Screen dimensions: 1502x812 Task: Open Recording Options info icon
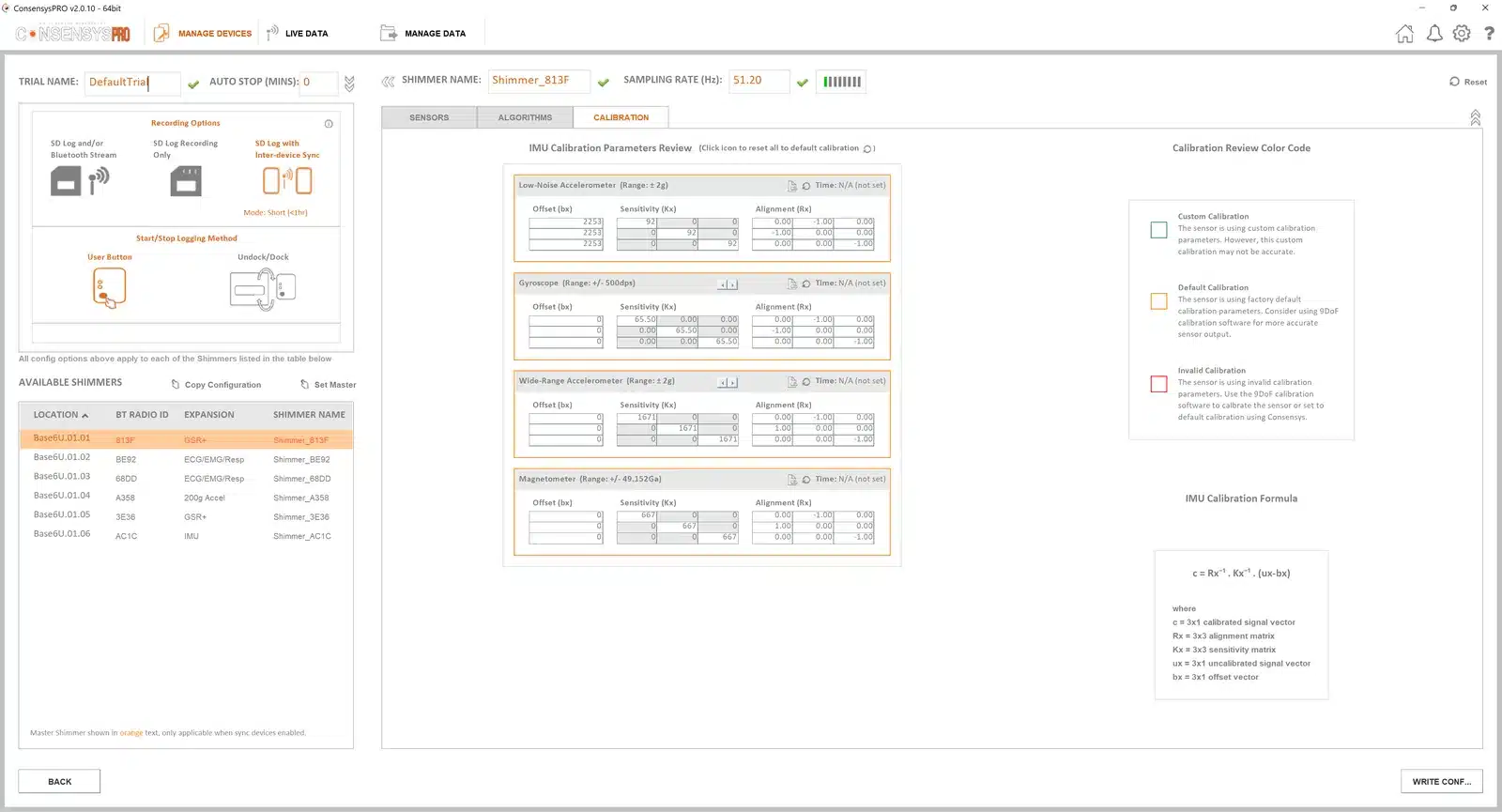point(329,124)
